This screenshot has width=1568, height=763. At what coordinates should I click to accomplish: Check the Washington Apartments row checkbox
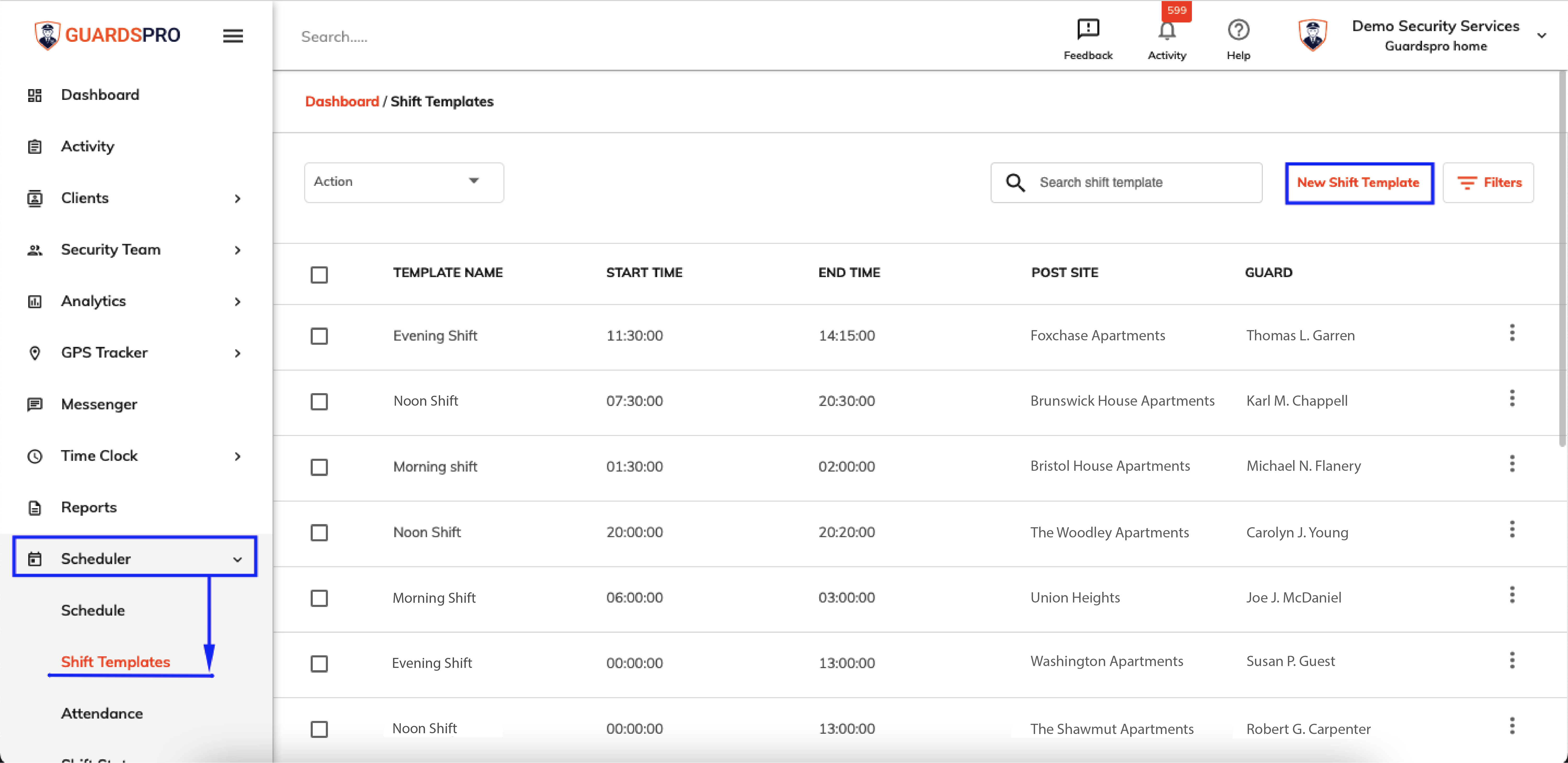[x=319, y=664]
